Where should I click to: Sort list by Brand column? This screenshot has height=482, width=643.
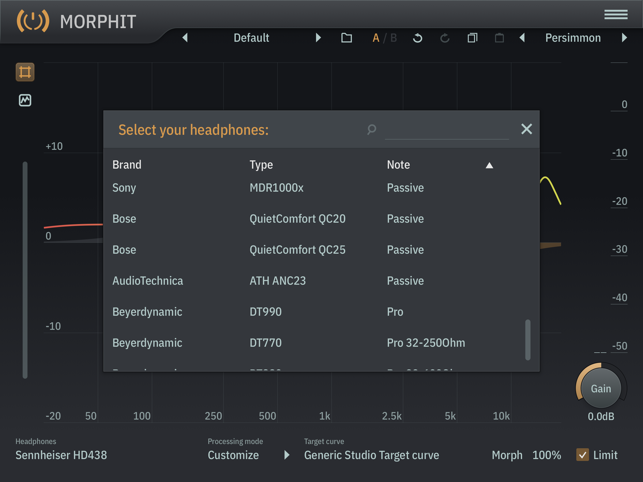tap(127, 165)
